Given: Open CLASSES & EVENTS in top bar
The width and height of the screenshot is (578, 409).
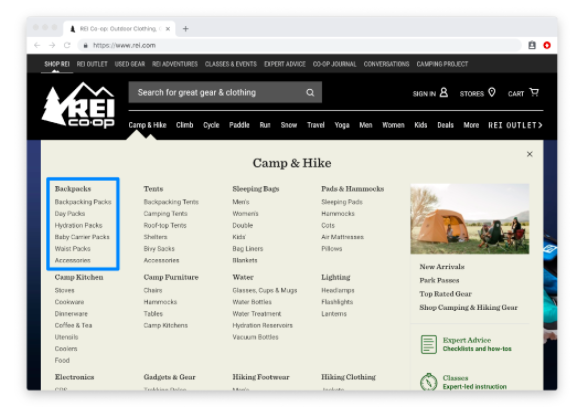Looking at the screenshot, I should [x=231, y=64].
